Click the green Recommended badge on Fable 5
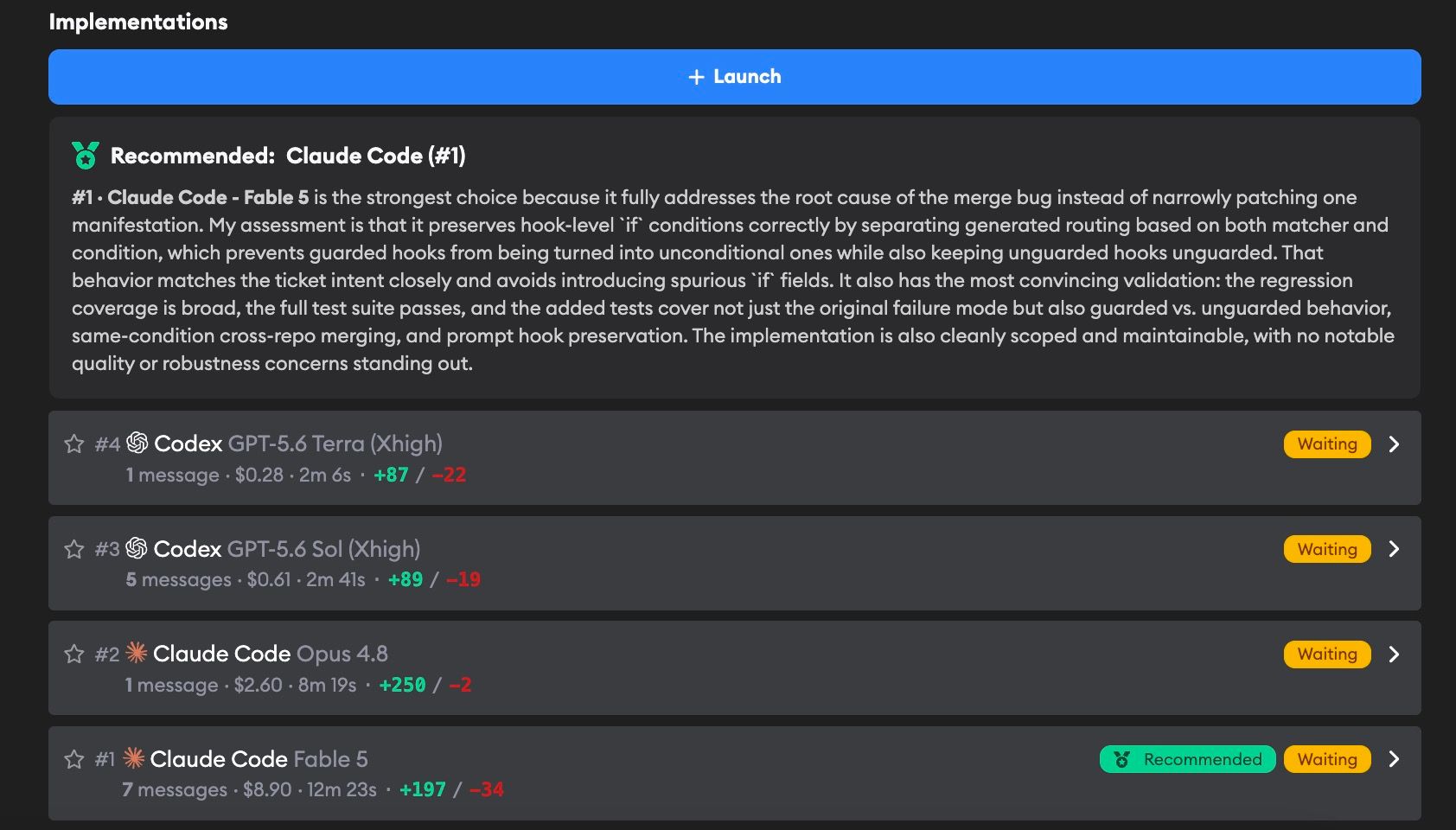 coord(1187,759)
